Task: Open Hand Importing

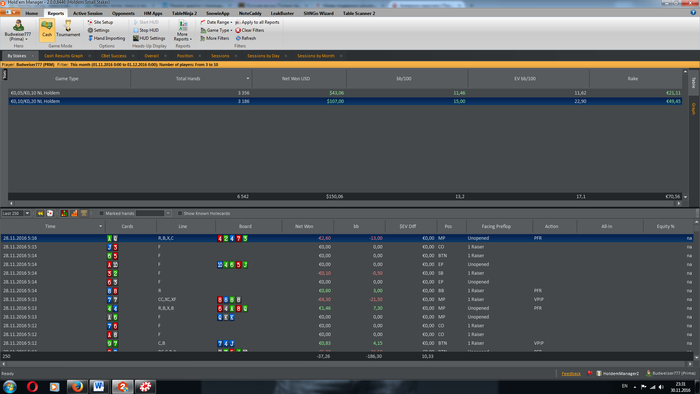Action: pos(106,38)
